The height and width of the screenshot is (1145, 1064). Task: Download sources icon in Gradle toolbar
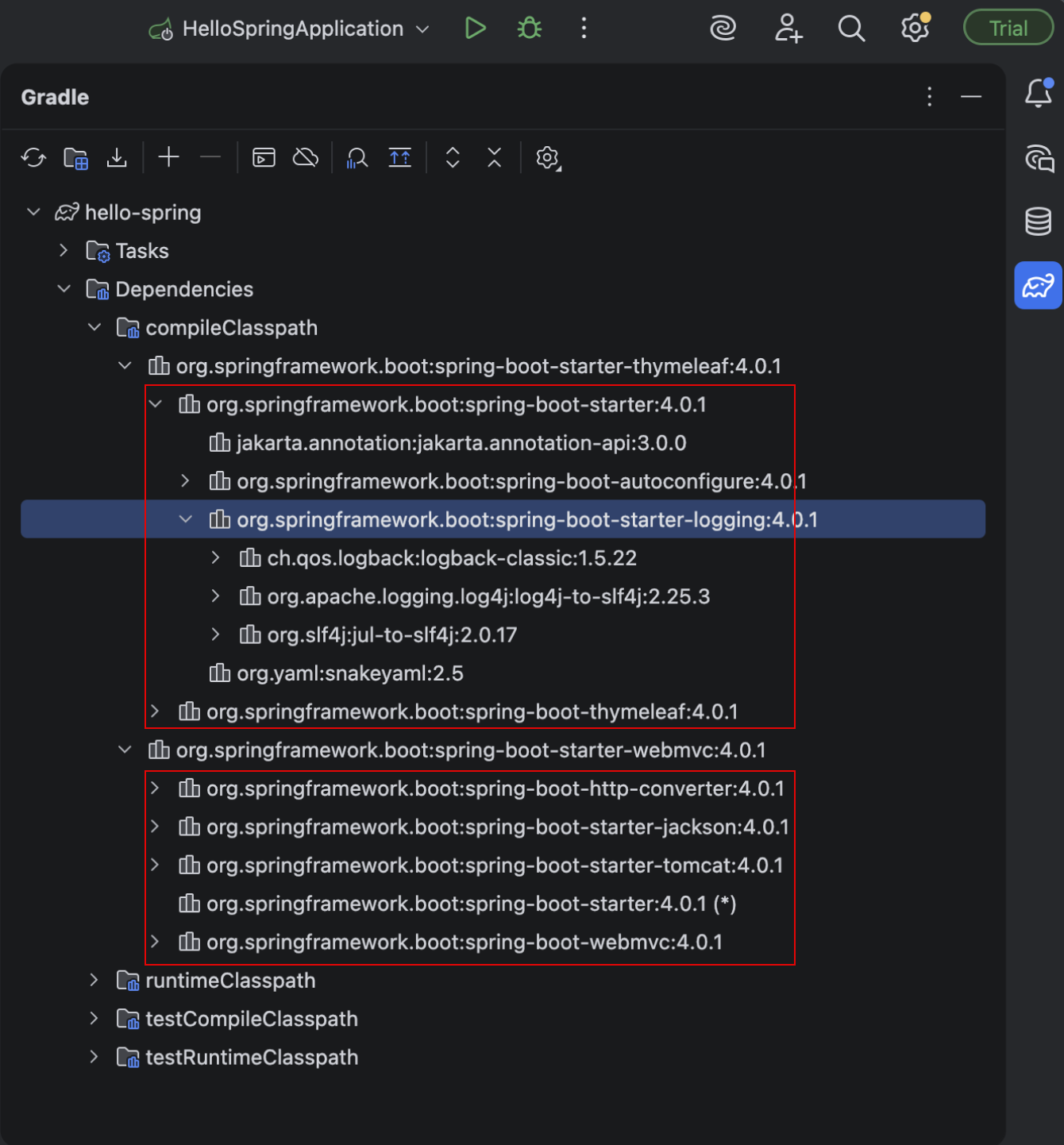[117, 157]
